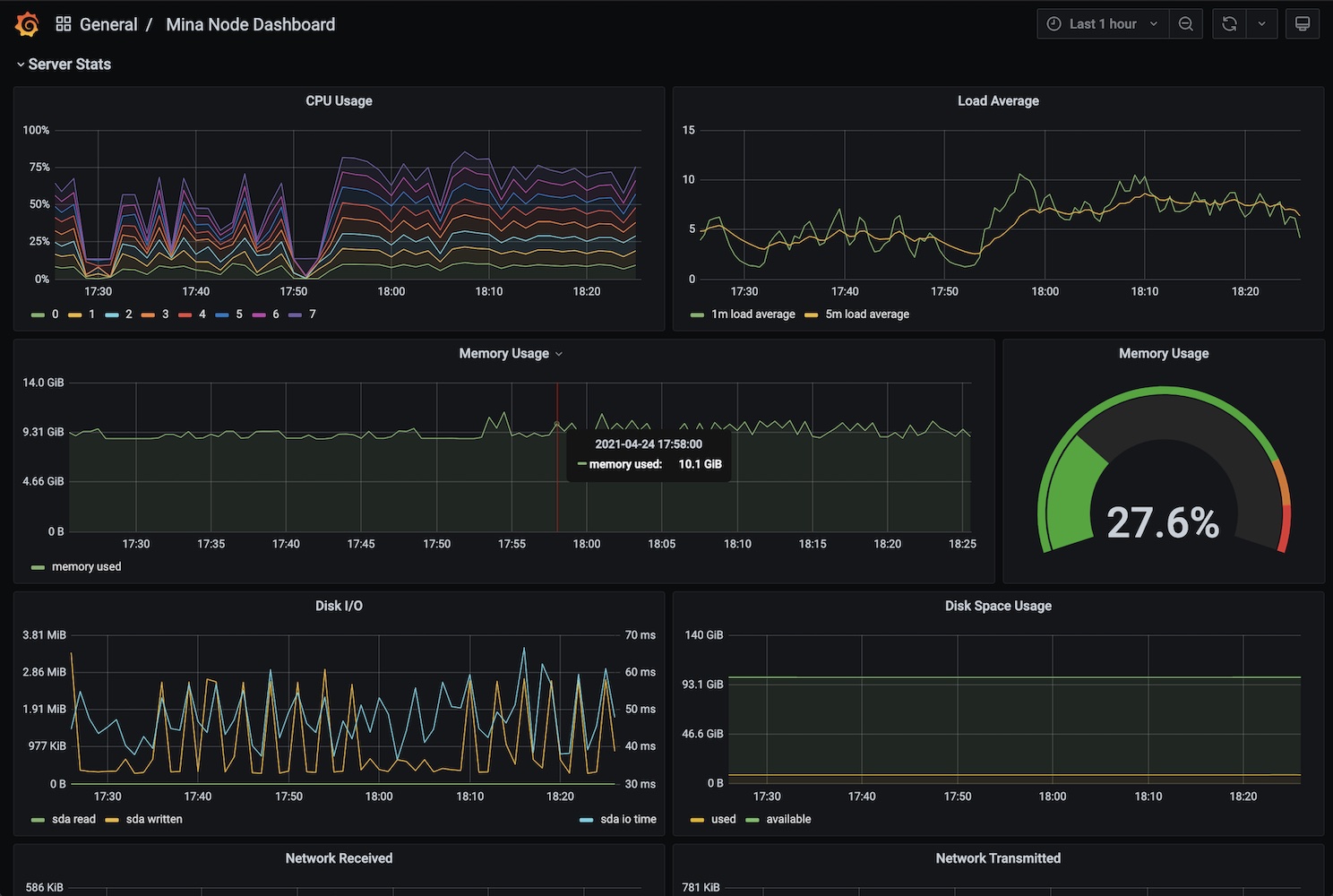
Task: Click the zoom out time range icon
Action: [x=1185, y=24]
